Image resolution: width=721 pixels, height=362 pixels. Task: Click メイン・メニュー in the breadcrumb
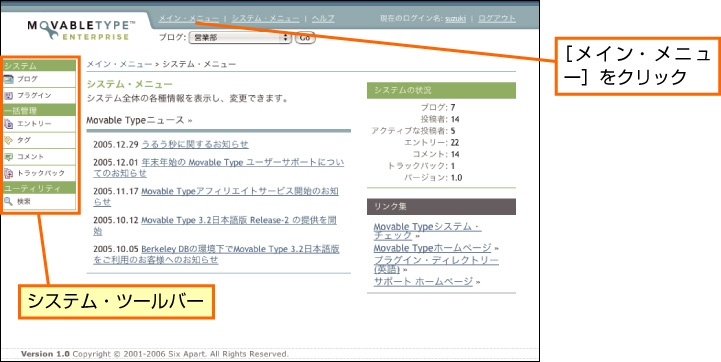click(119, 64)
